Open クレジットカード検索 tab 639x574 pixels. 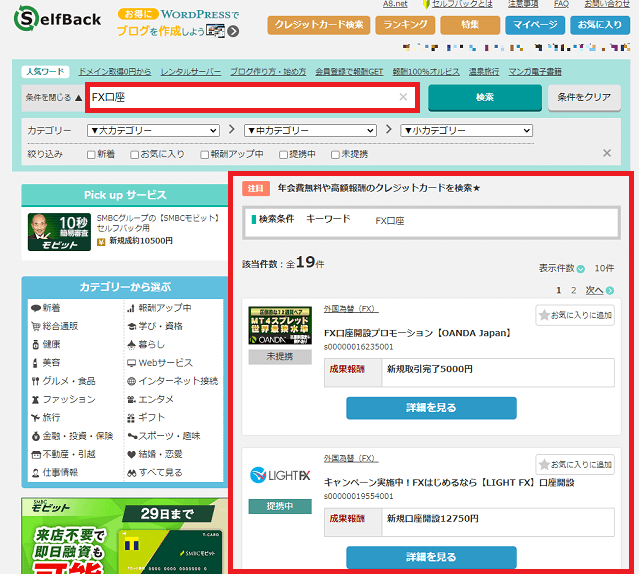pyautogui.click(x=319, y=25)
